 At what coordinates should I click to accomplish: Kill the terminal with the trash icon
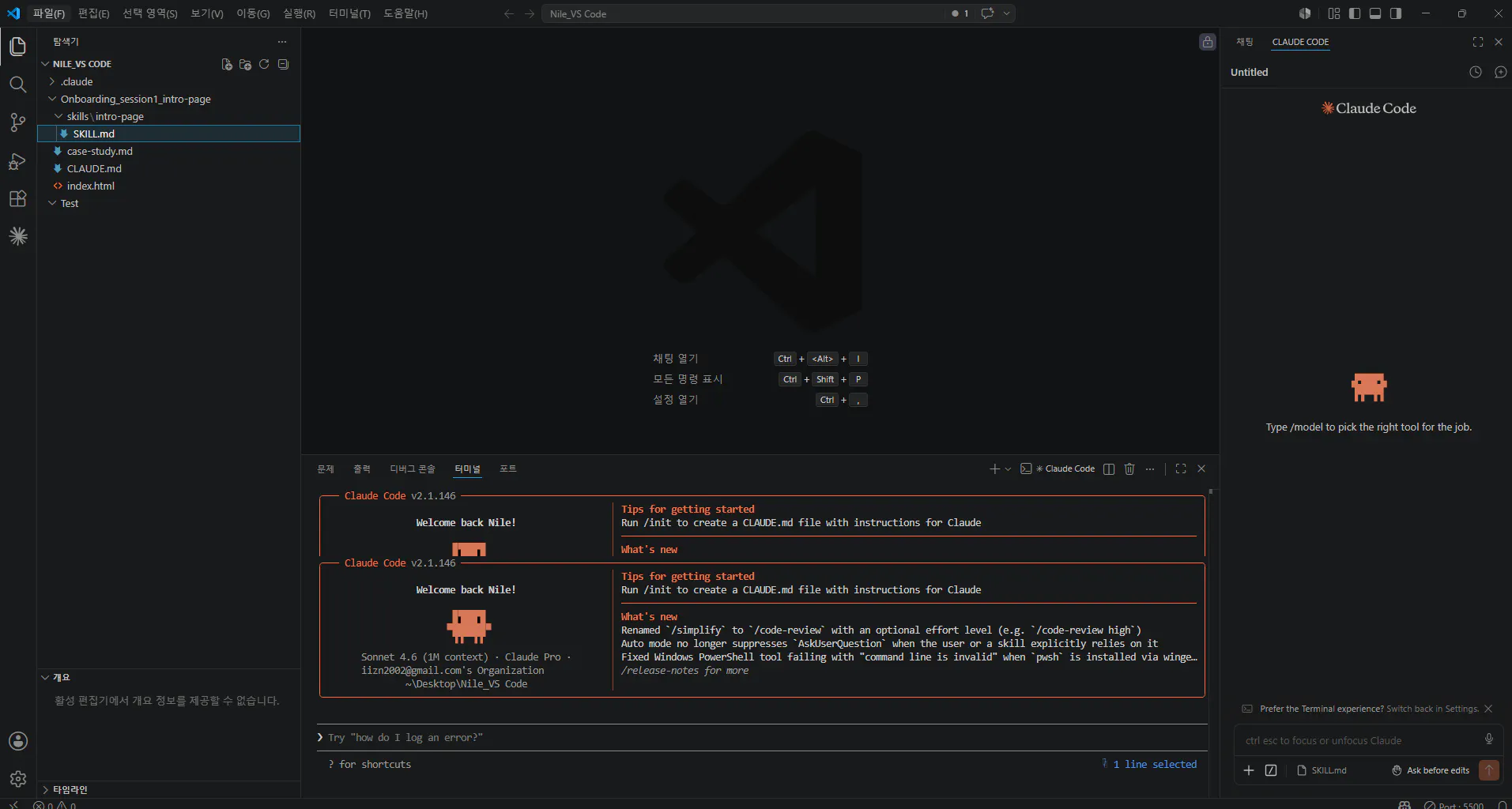[1129, 468]
